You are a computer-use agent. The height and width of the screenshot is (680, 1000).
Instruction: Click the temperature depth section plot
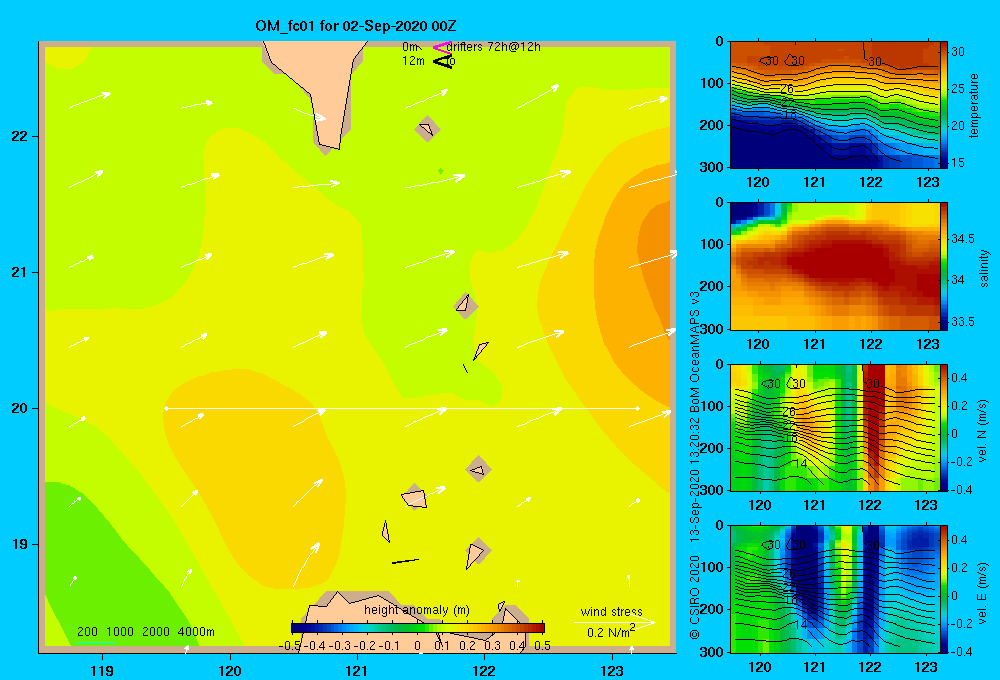tap(834, 105)
